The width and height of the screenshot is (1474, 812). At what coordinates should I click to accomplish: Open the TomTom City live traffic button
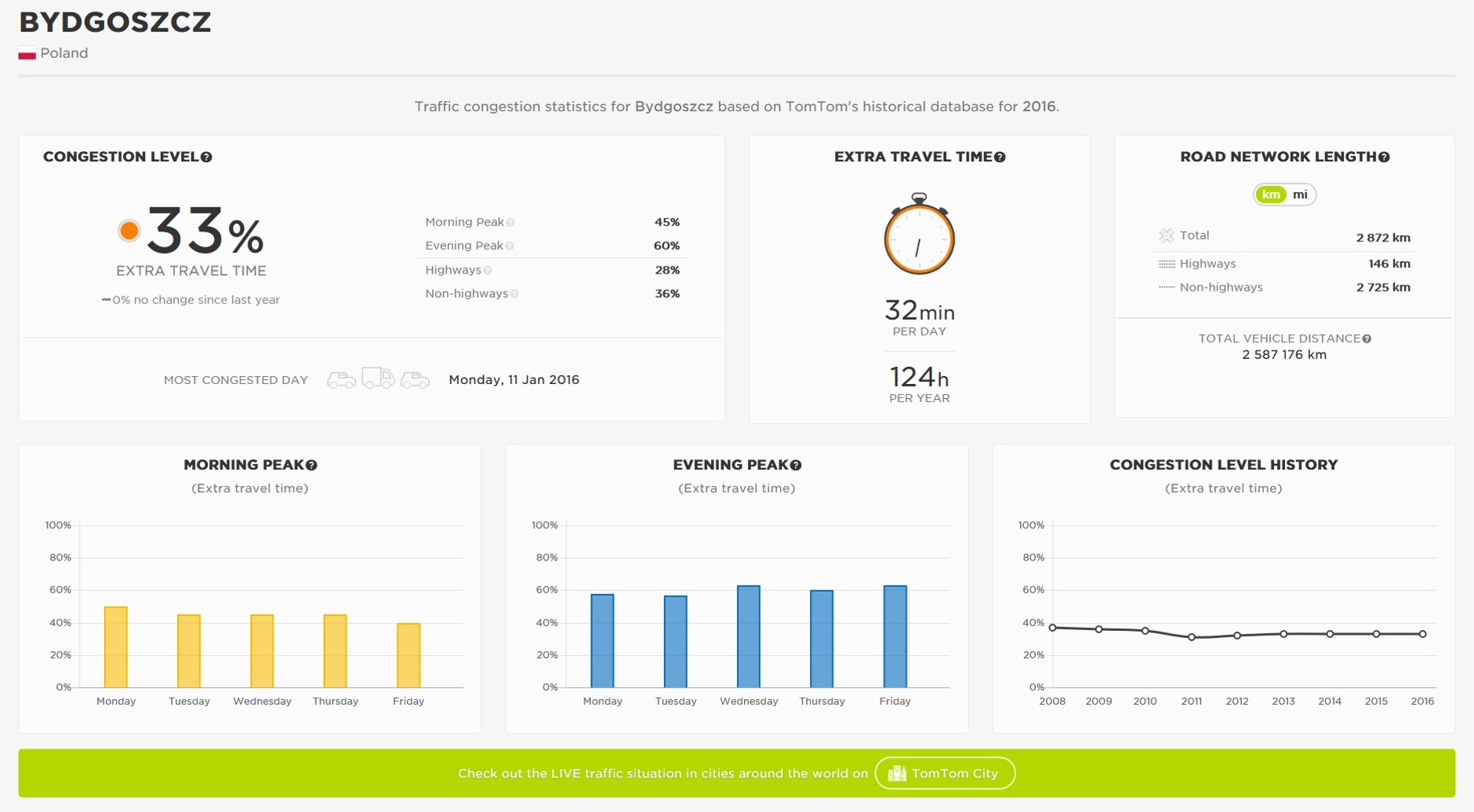click(944, 774)
